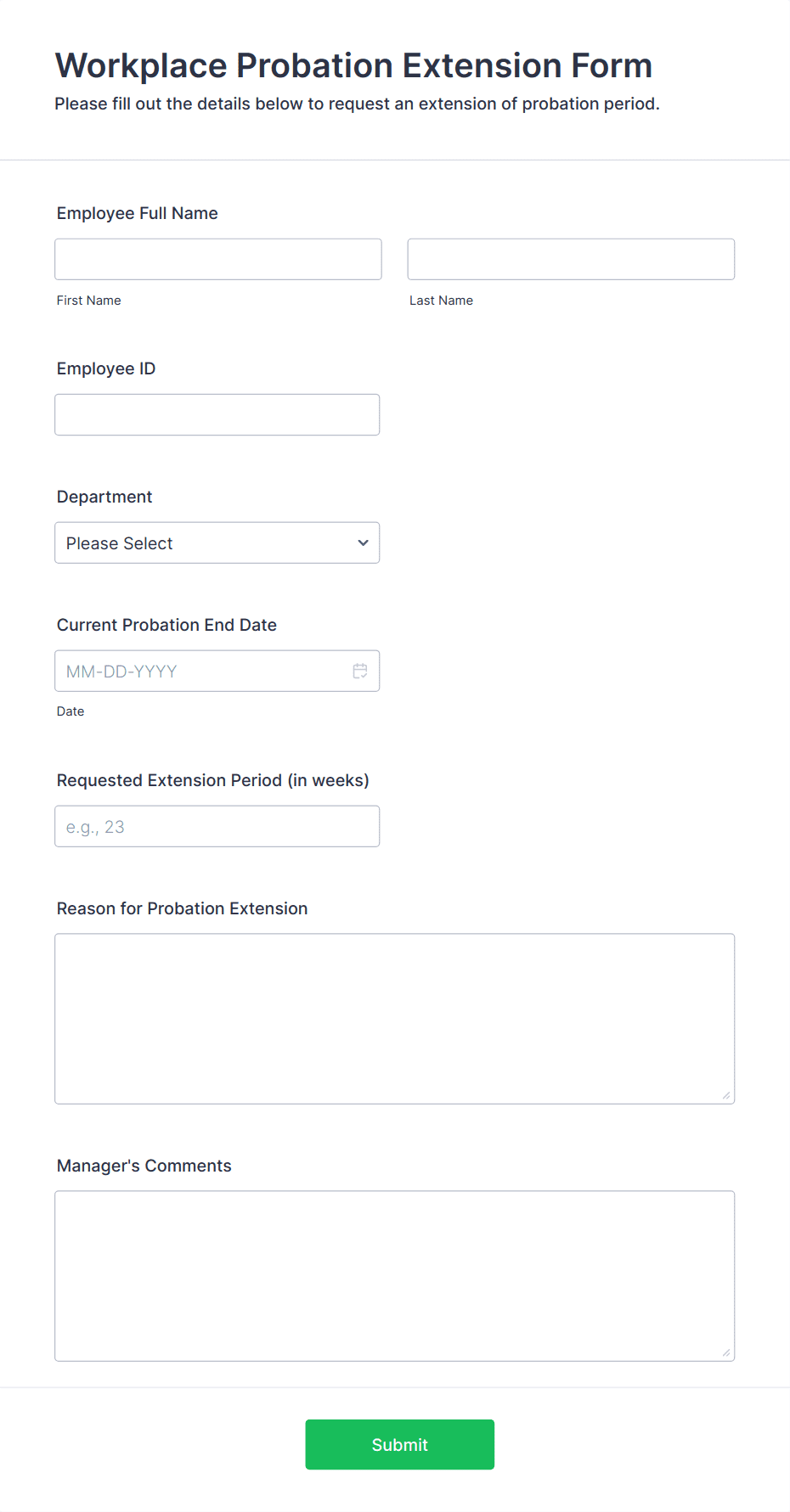Click the Employee ID label
This screenshot has height=1512, width=790.
point(106,368)
